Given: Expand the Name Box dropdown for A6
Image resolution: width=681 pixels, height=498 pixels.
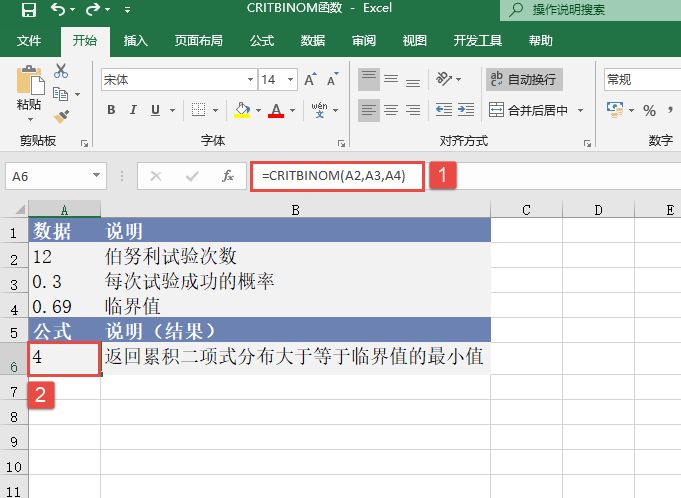Looking at the screenshot, I should pos(97,176).
